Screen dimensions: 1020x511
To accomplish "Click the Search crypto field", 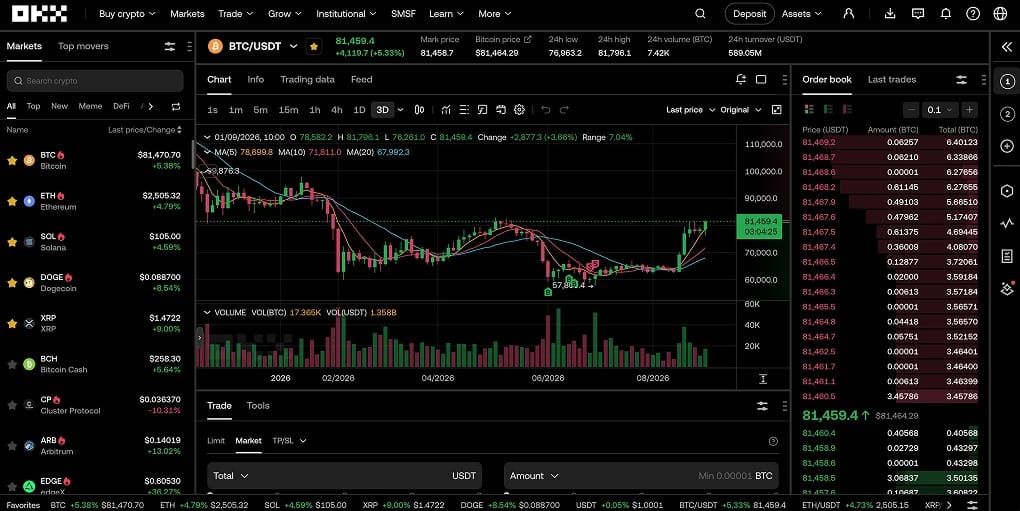I will (95, 81).
